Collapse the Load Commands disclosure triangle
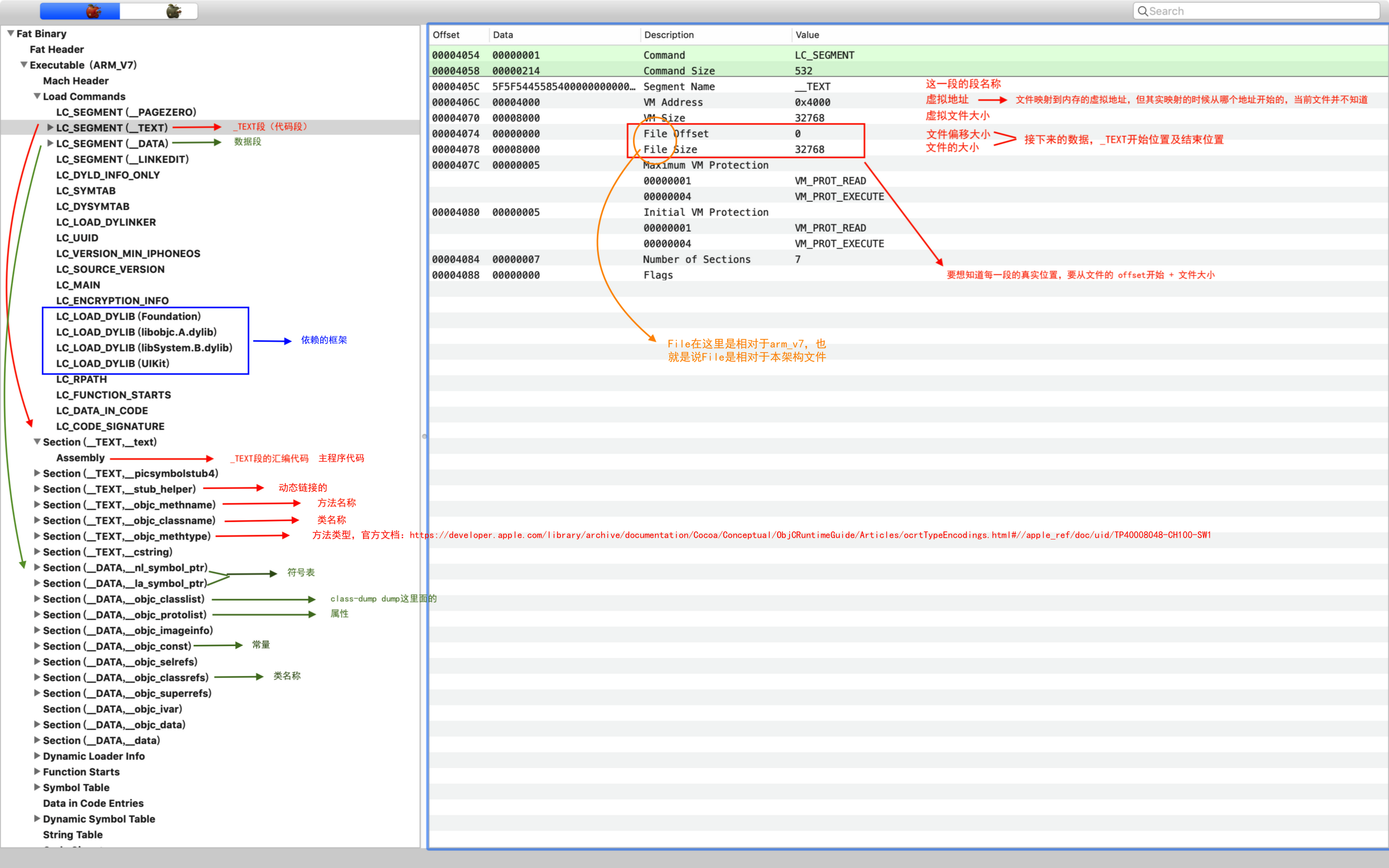This screenshot has width=1389, height=868. coord(37,96)
